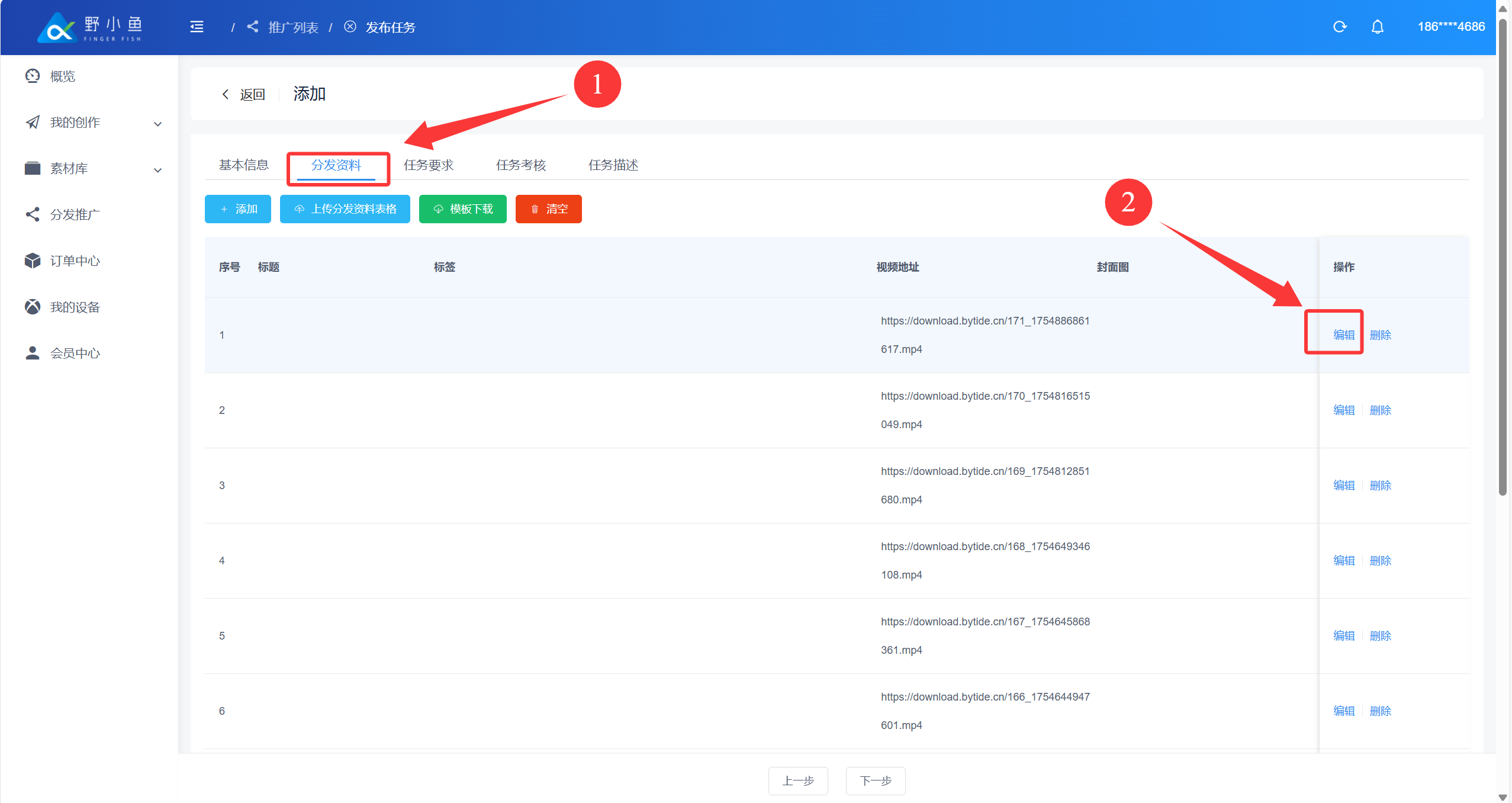This screenshot has height=803, width=1512.
Task: Switch to the 任务要求 tab
Action: click(x=428, y=165)
